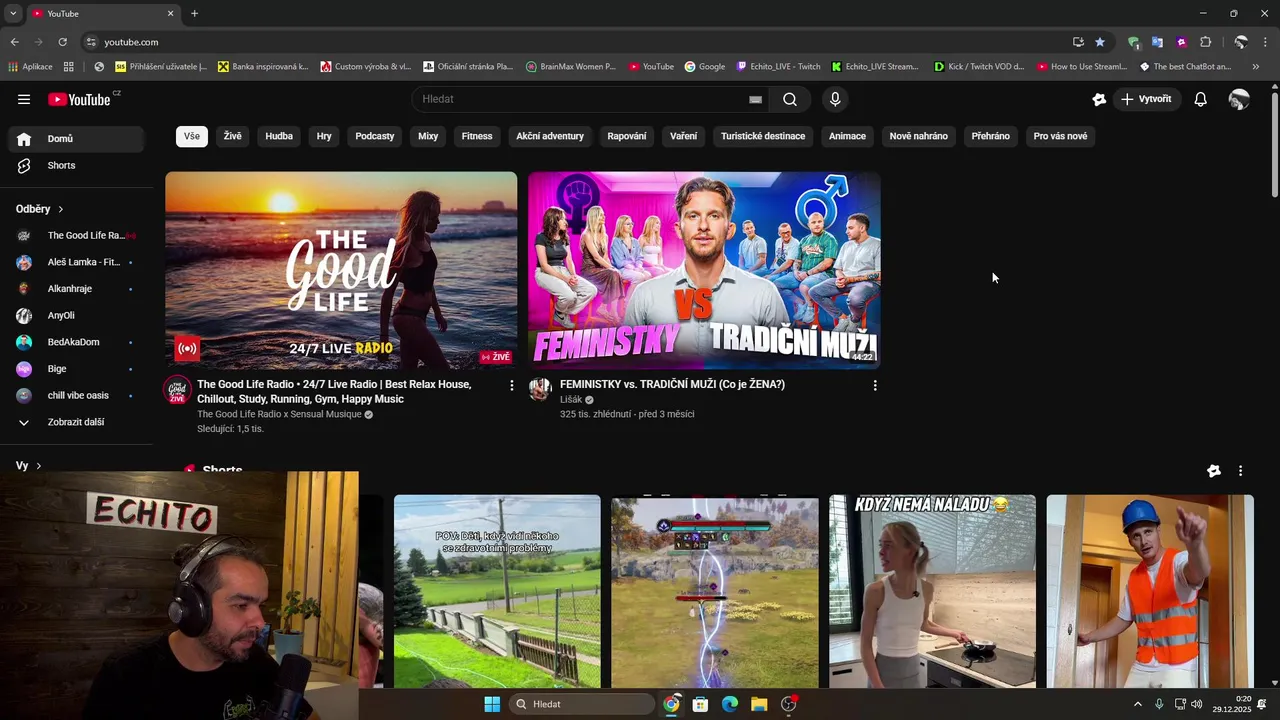
Task: Open the Lišák channel name link
Action: 570,399
